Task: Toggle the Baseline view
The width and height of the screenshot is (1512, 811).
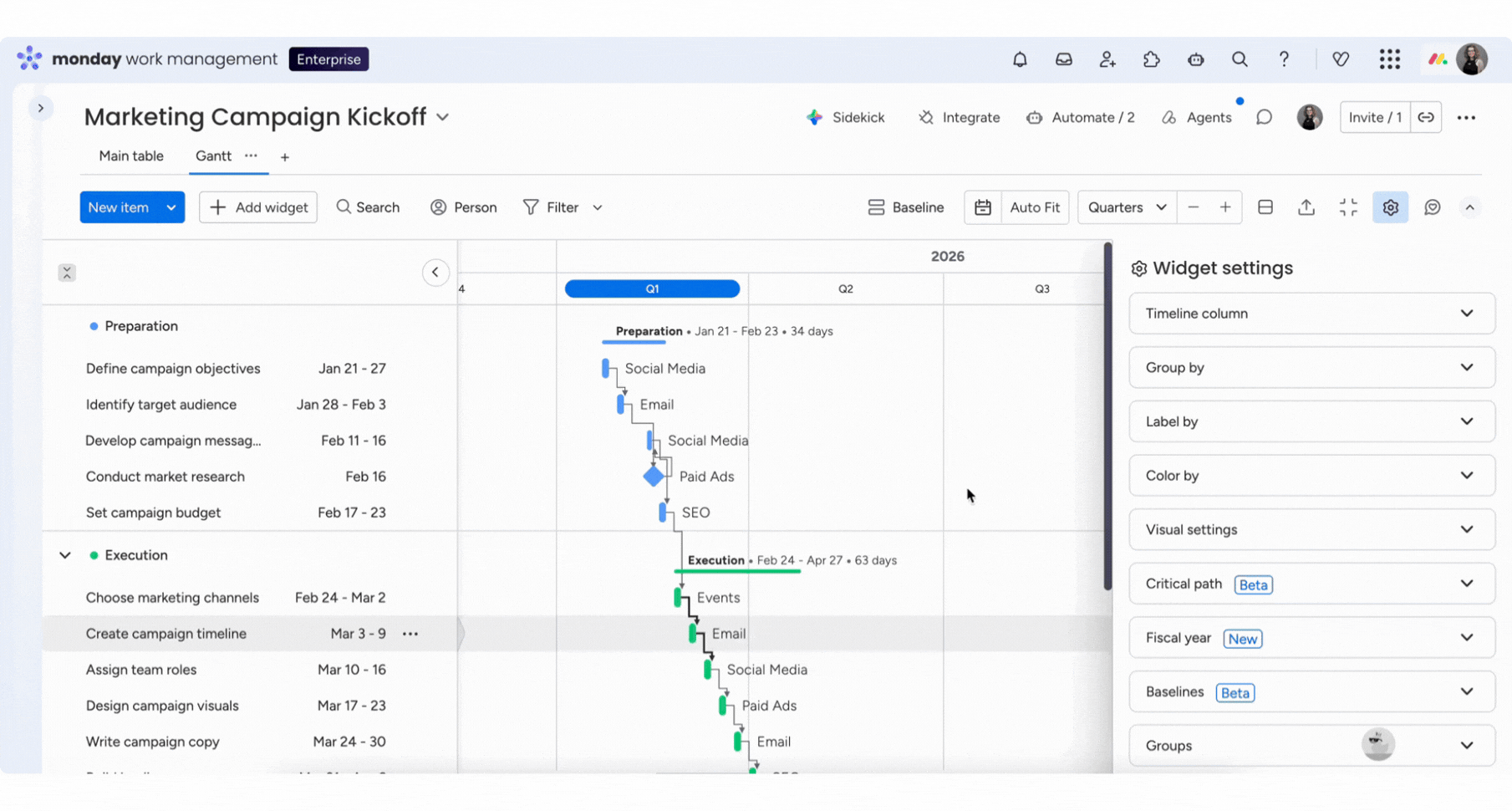Action: tap(906, 207)
